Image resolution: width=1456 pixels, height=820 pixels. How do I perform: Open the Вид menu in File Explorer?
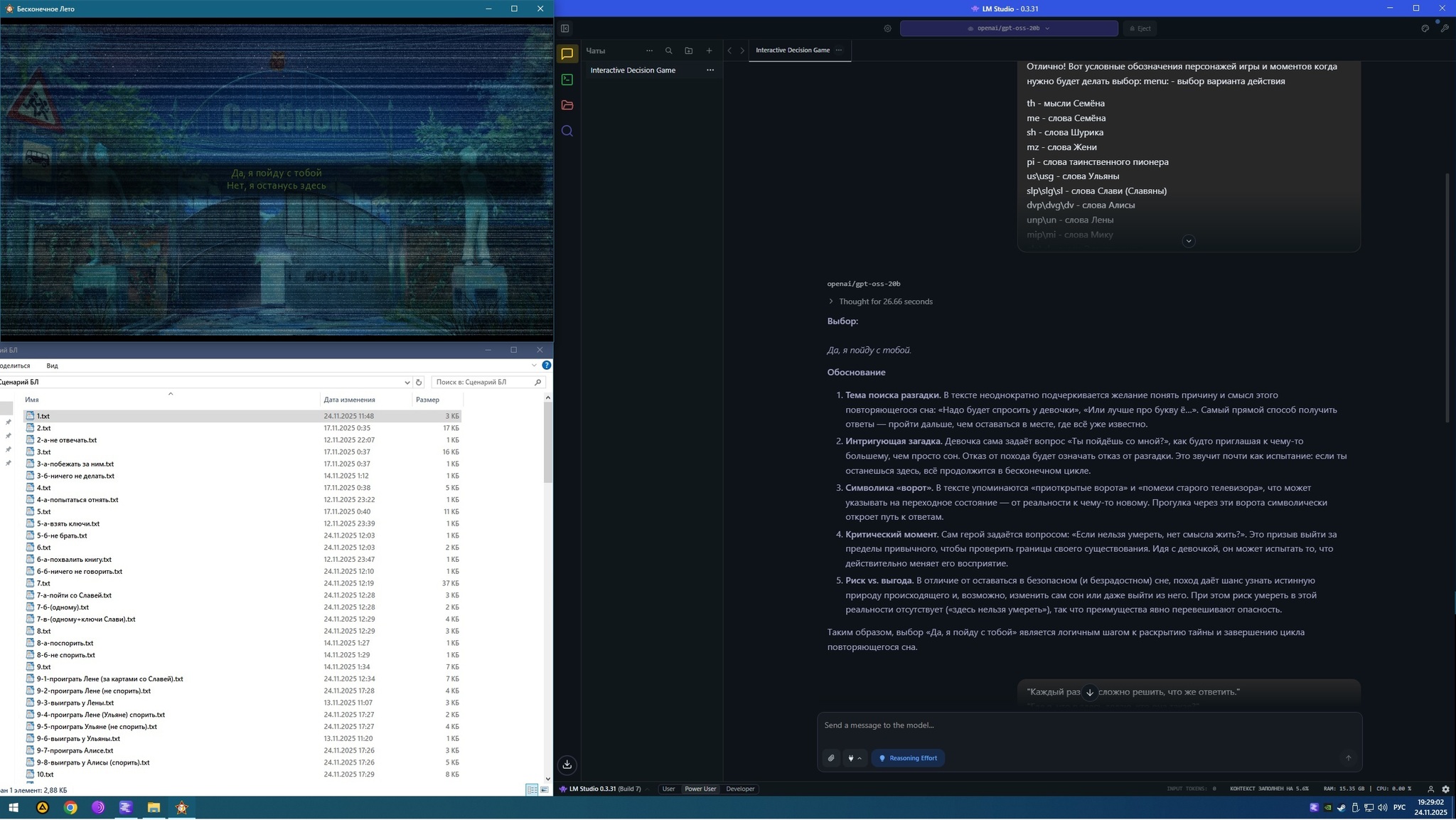(x=52, y=366)
